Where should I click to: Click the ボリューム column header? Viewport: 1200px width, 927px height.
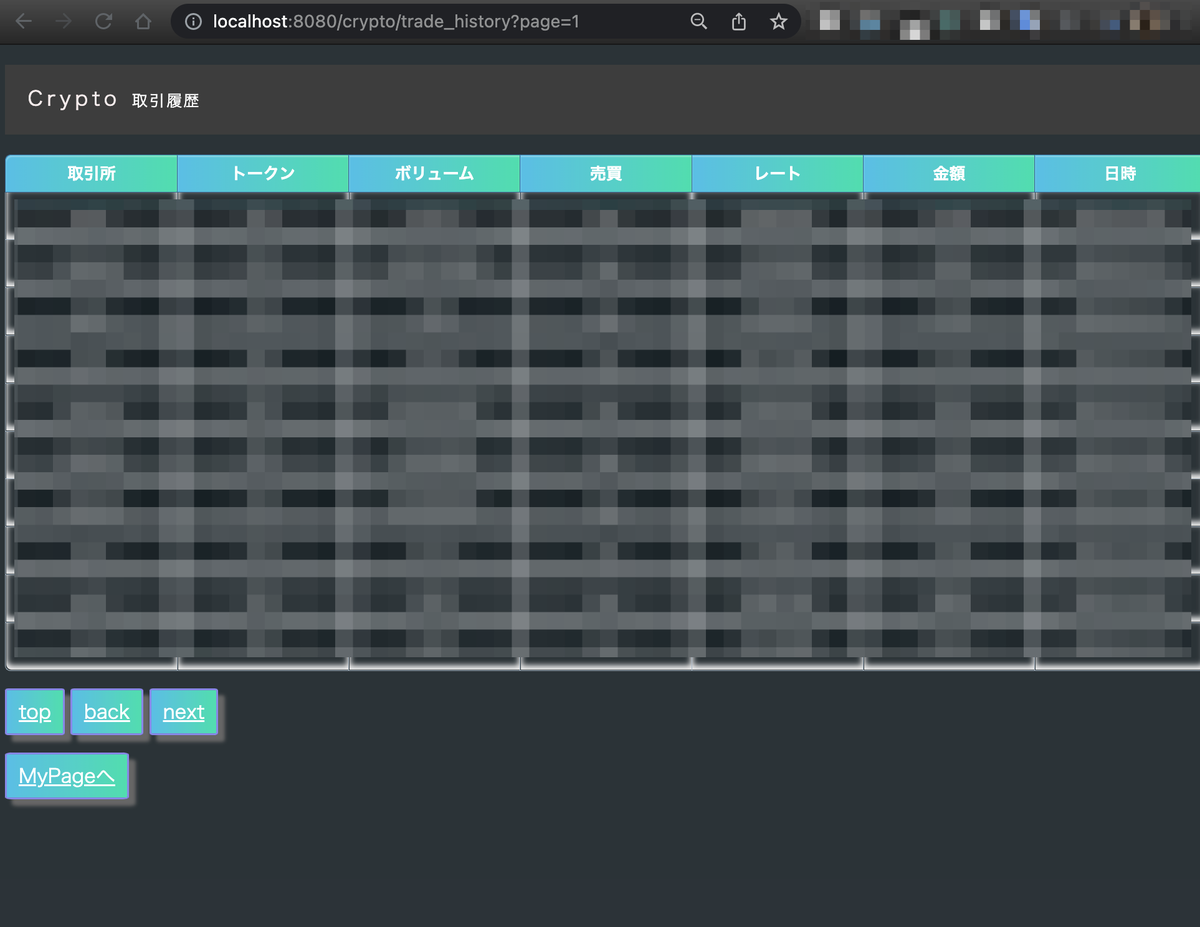[434, 173]
